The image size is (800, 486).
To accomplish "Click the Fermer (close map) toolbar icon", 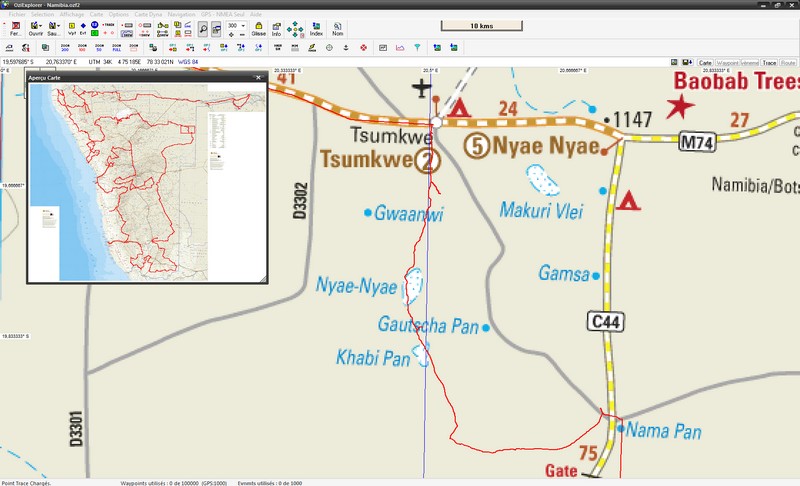I will [x=16, y=29].
